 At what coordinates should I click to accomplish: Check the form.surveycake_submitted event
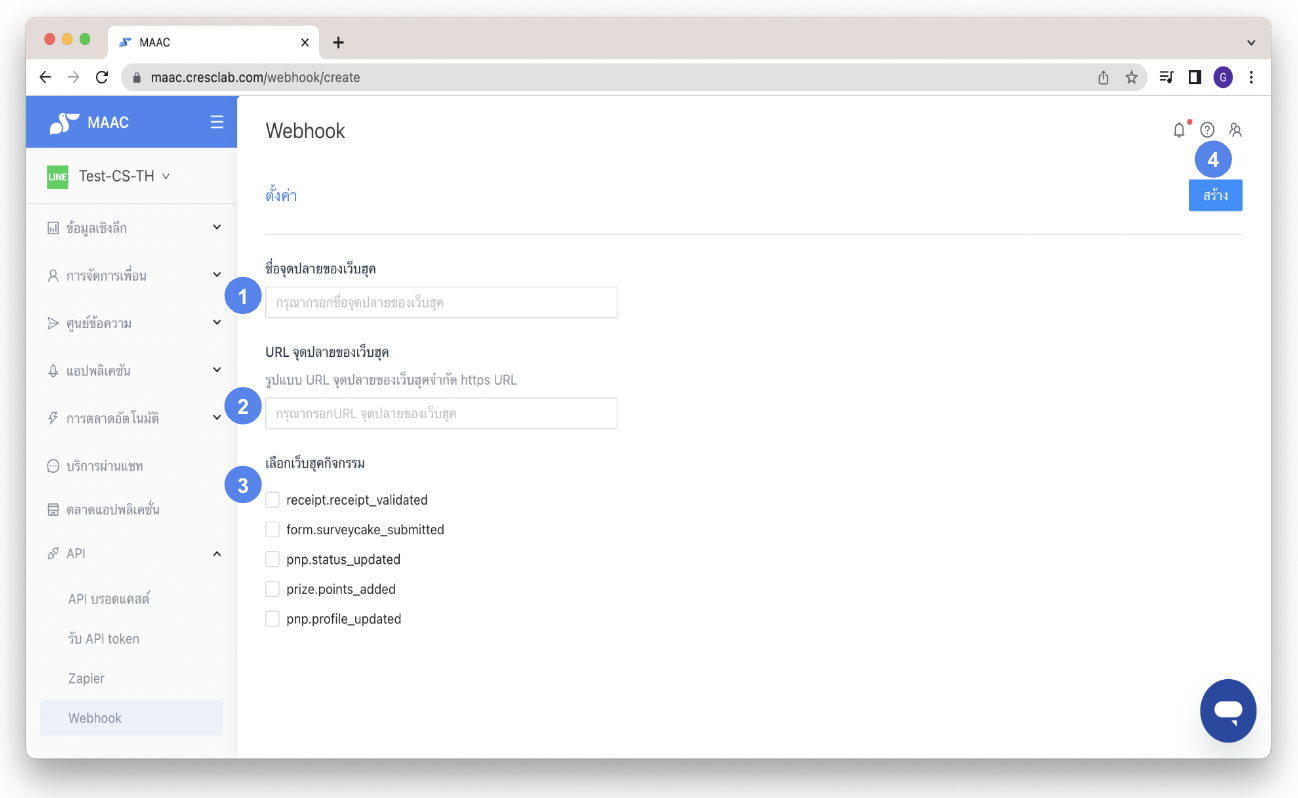272,529
